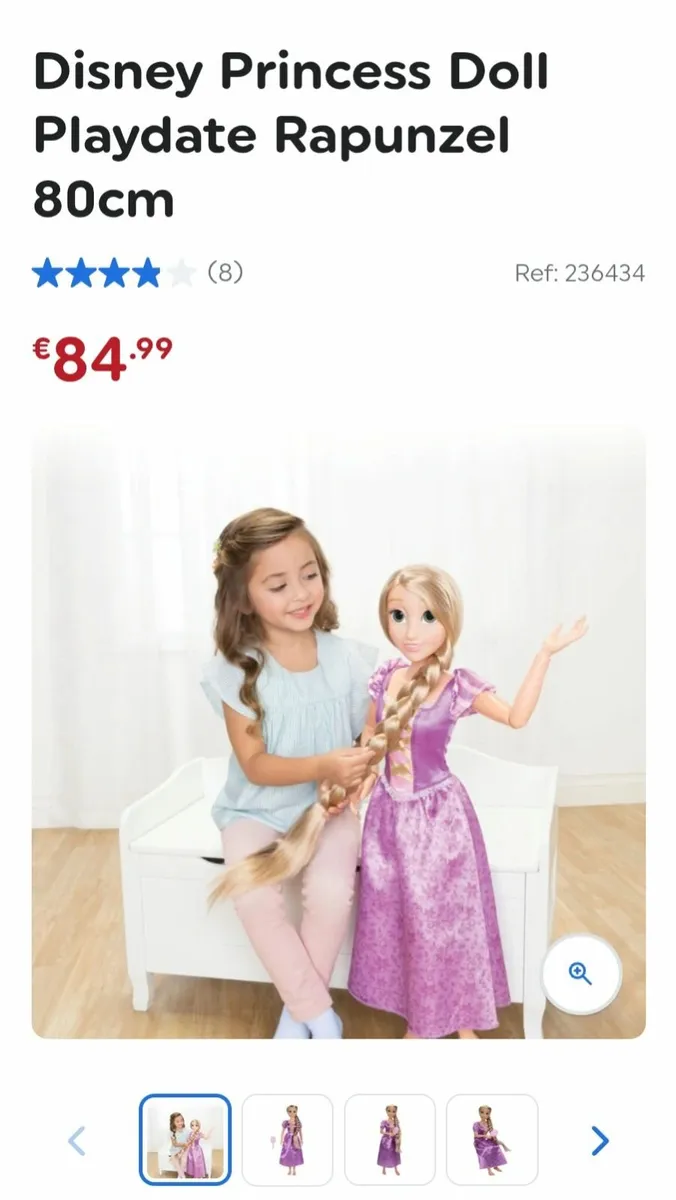This screenshot has height=1200, width=676.
Task: Select thumbnail of girl braiding doll's hair
Action: click(x=185, y=1140)
